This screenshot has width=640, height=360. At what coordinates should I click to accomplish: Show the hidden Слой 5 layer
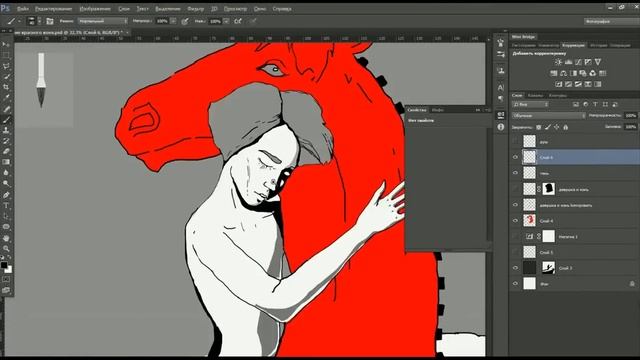click(x=515, y=252)
